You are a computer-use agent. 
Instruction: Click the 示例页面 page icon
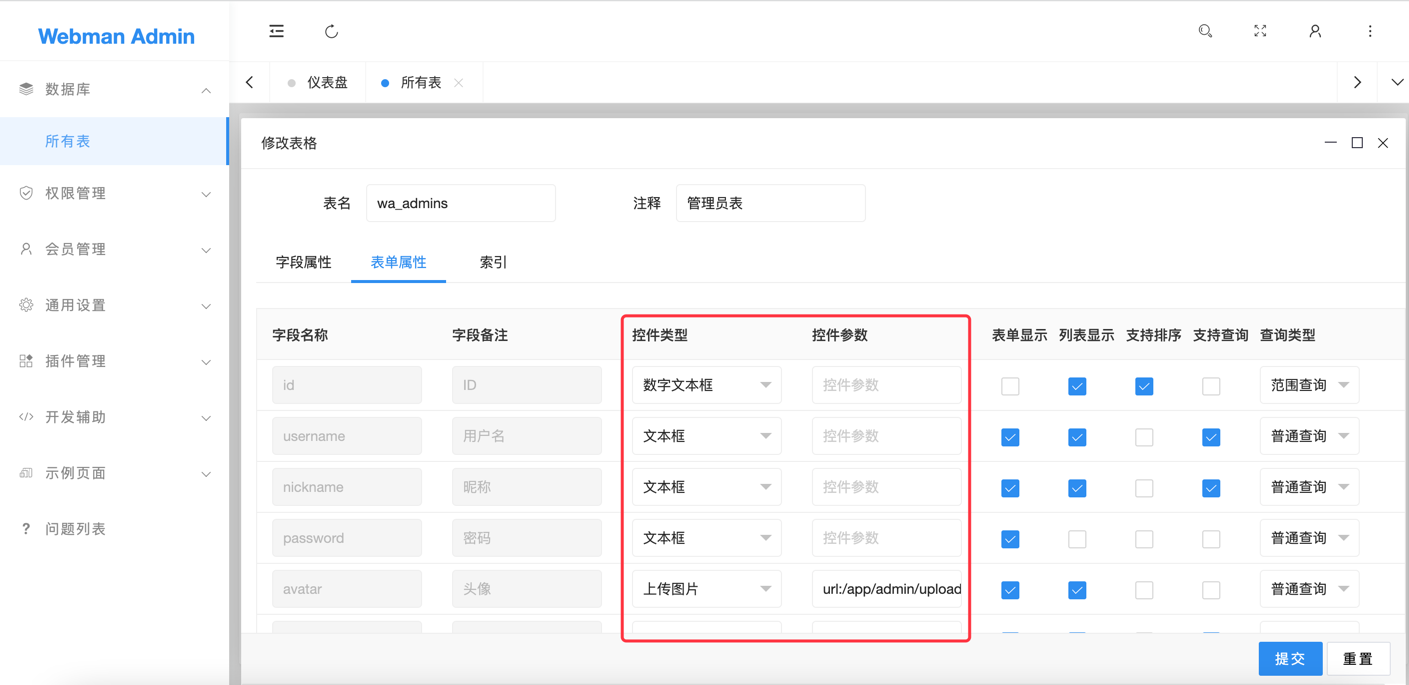click(x=26, y=473)
